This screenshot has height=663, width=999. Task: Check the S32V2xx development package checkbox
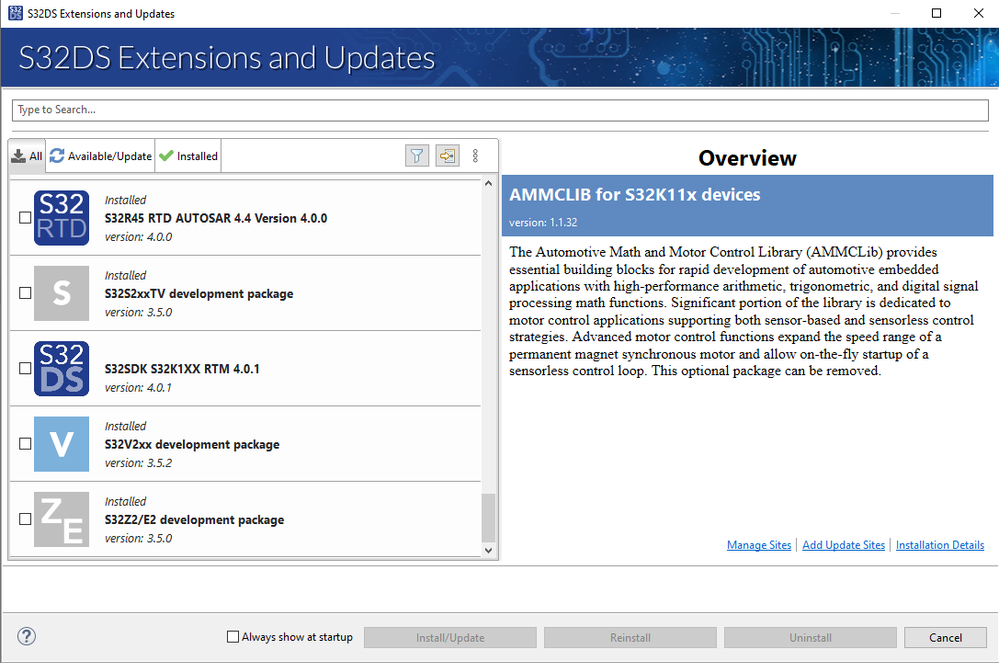(x=25, y=443)
